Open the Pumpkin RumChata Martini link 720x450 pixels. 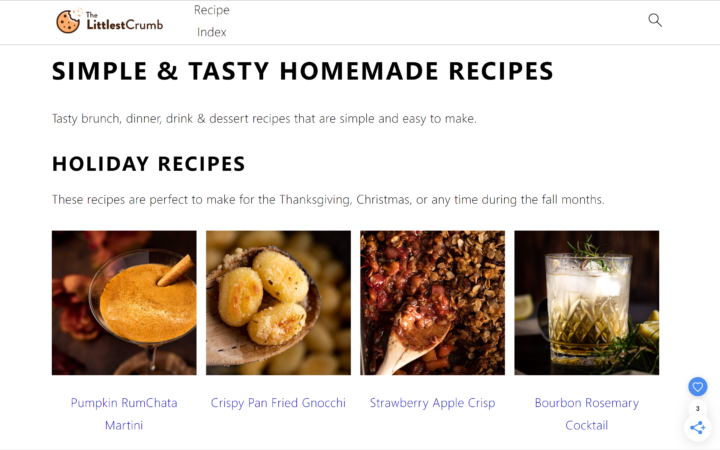(x=124, y=414)
